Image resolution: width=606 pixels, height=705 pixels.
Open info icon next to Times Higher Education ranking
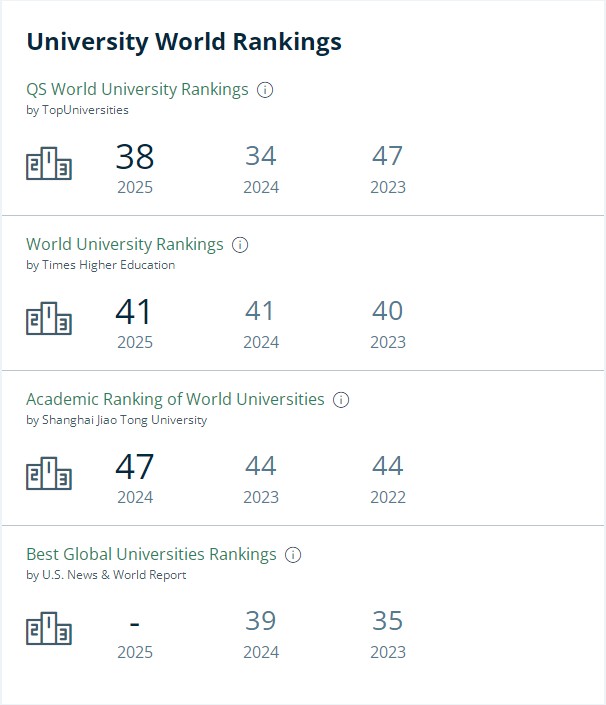(240, 245)
